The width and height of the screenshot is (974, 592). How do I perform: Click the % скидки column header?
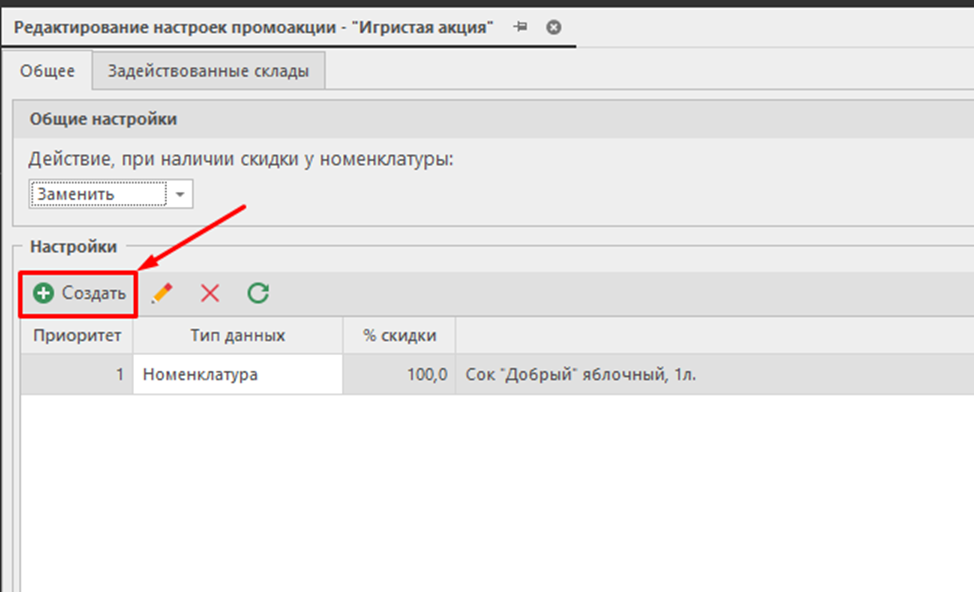(x=398, y=336)
